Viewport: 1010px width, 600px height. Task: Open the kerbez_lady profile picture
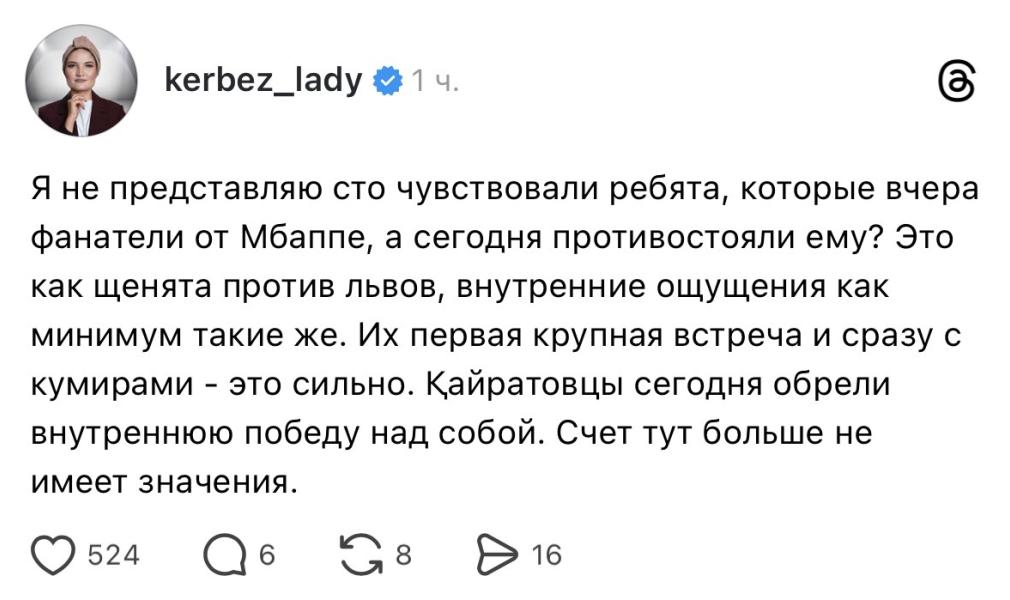point(81,81)
